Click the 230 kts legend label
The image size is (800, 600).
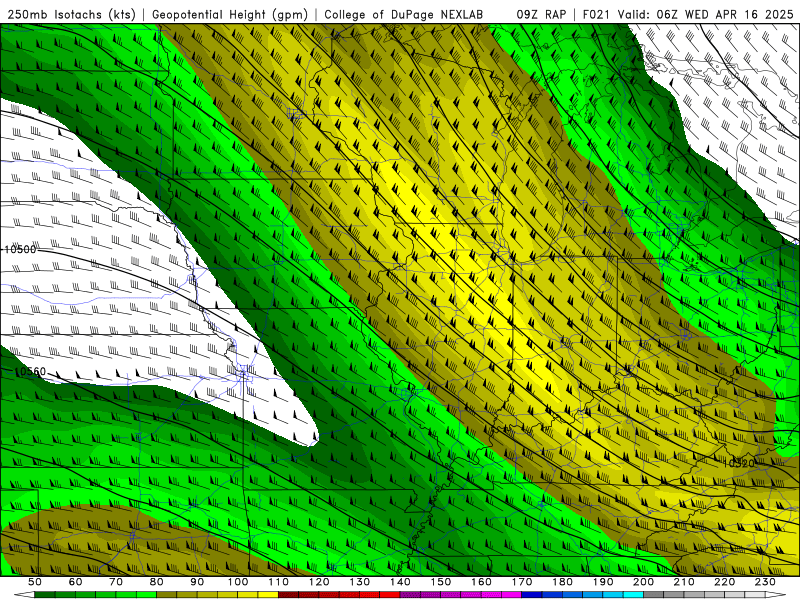click(x=765, y=582)
